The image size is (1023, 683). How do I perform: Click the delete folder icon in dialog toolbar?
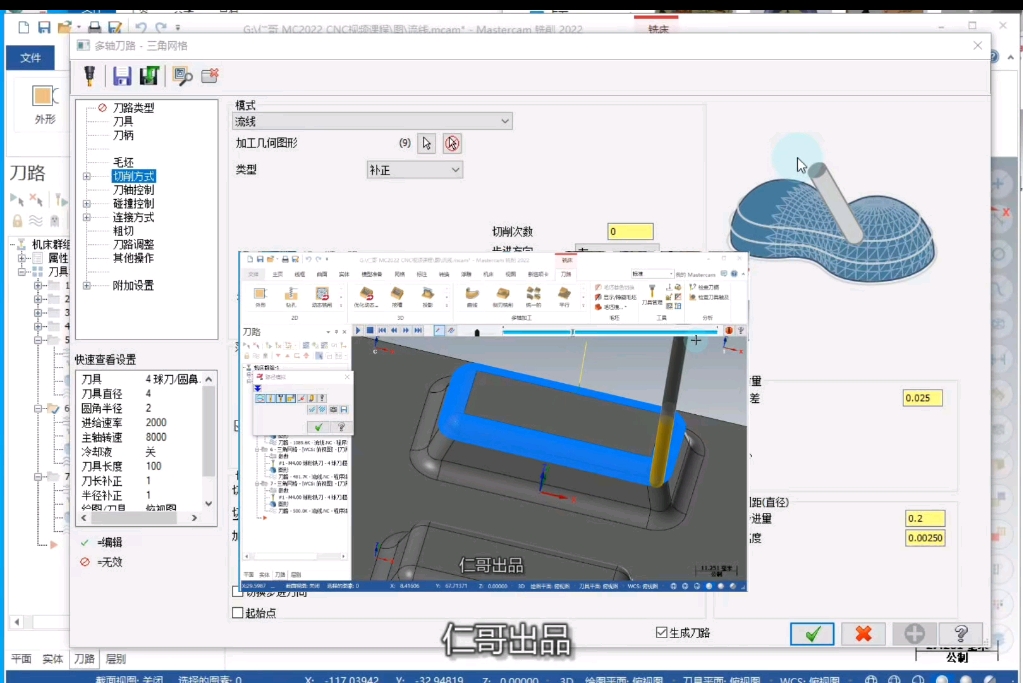209,77
